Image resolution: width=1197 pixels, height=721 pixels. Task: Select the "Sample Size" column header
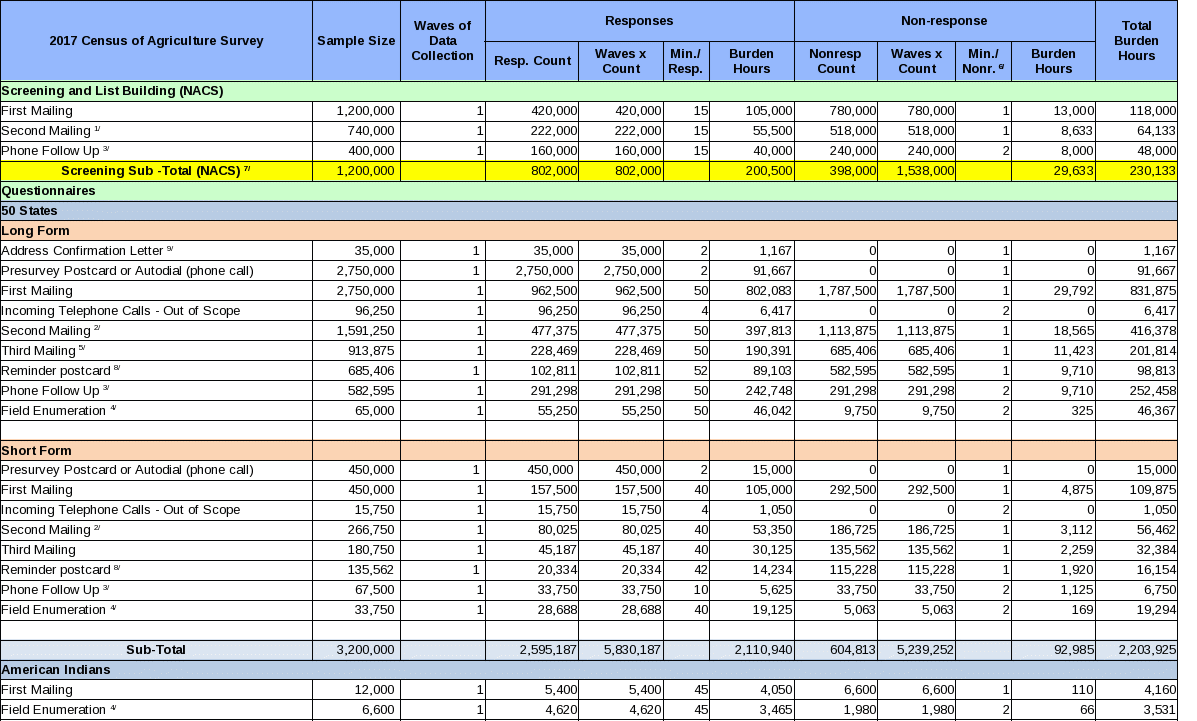click(355, 41)
